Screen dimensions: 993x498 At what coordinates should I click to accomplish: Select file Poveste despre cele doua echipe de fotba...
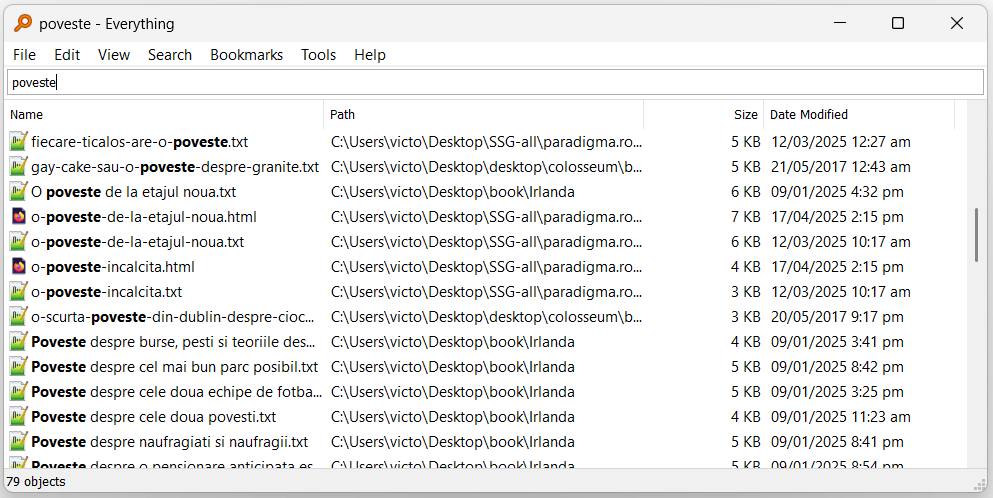coord(177,392)
